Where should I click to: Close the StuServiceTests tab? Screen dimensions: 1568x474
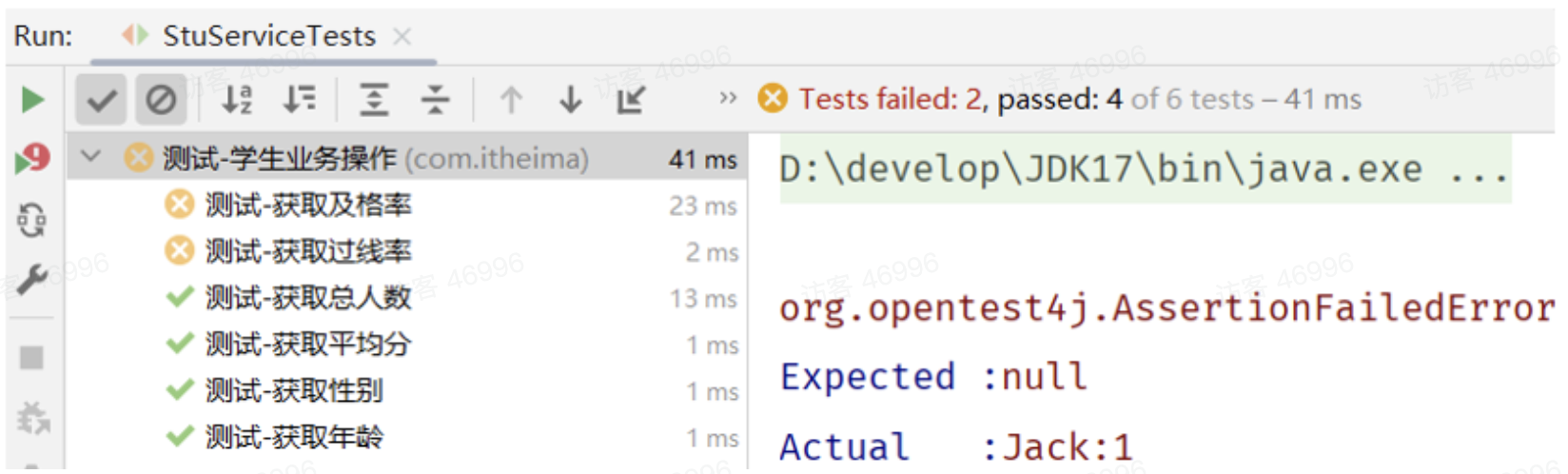coord(402,36)
